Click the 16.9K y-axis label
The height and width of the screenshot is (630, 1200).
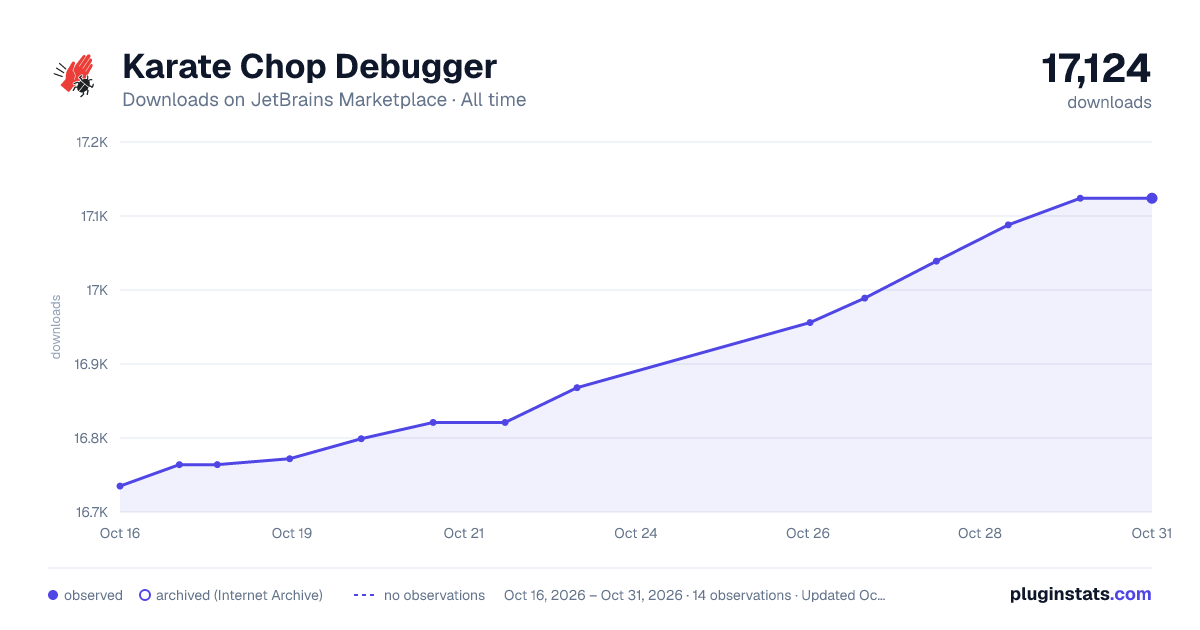tap(92, 364)
